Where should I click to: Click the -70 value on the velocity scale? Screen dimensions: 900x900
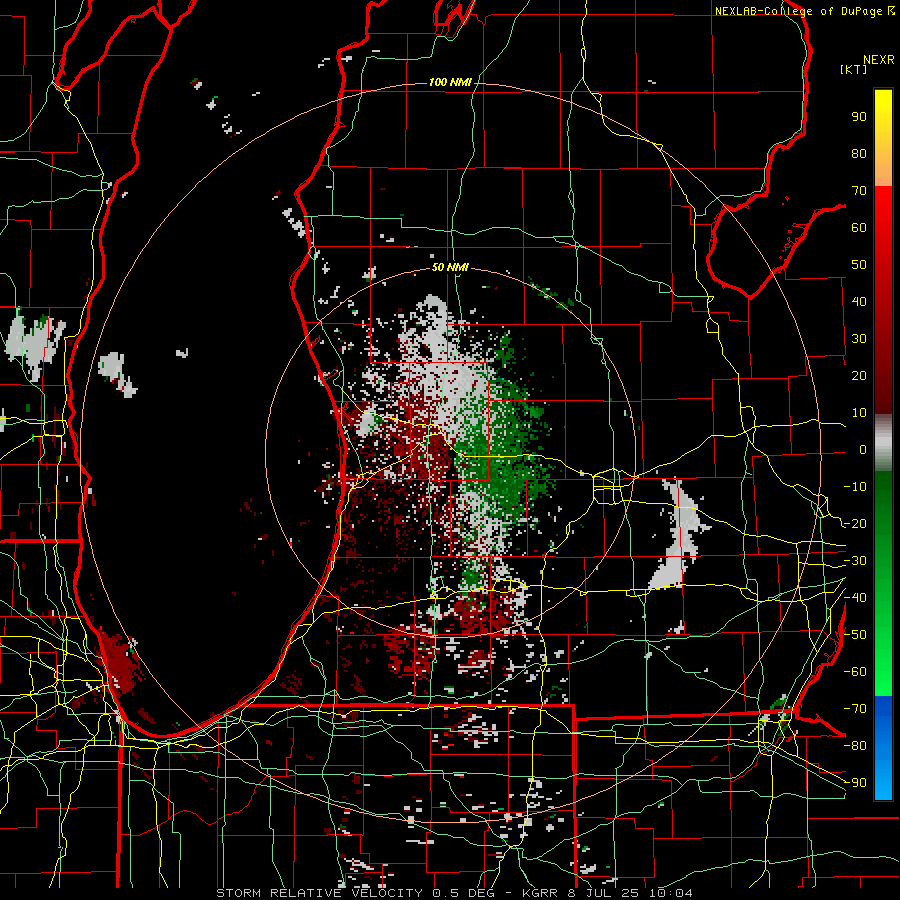point(855,709)
